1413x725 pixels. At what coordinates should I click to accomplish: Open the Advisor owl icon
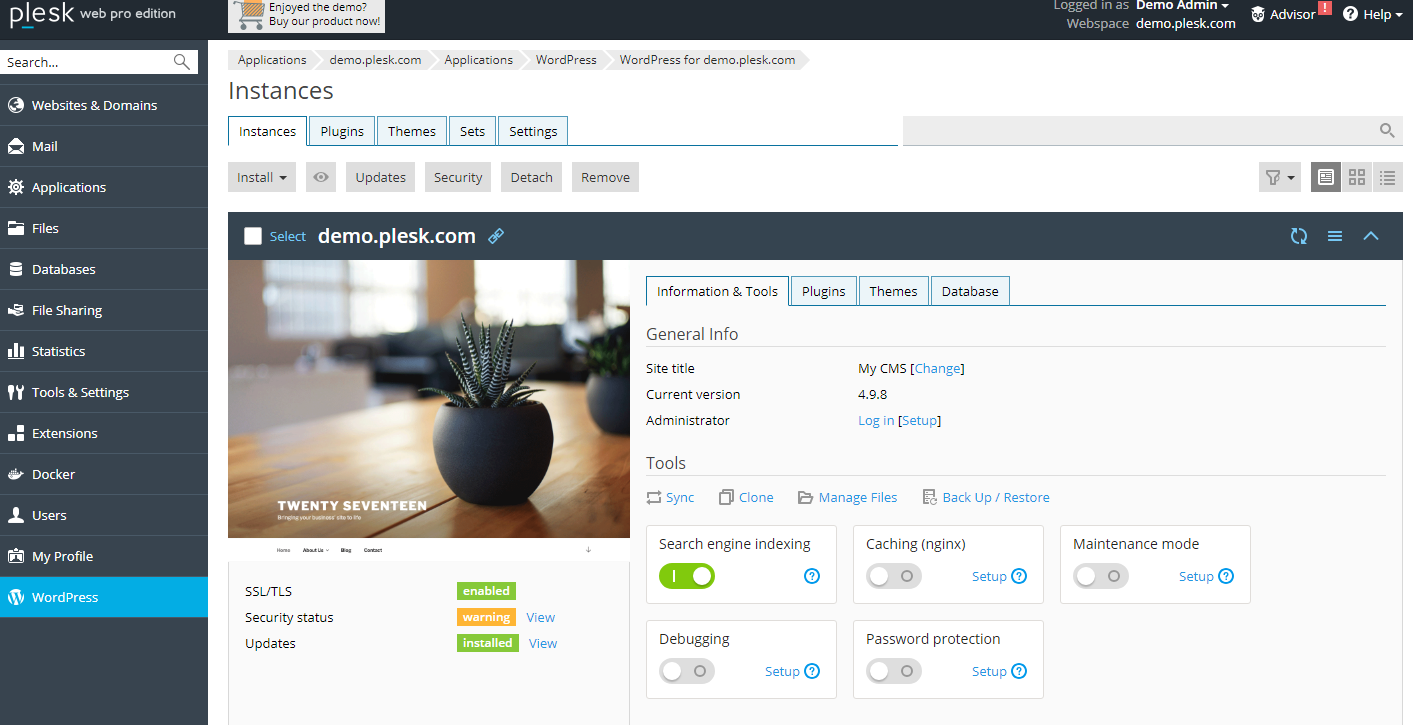[x=1258, y=14]
